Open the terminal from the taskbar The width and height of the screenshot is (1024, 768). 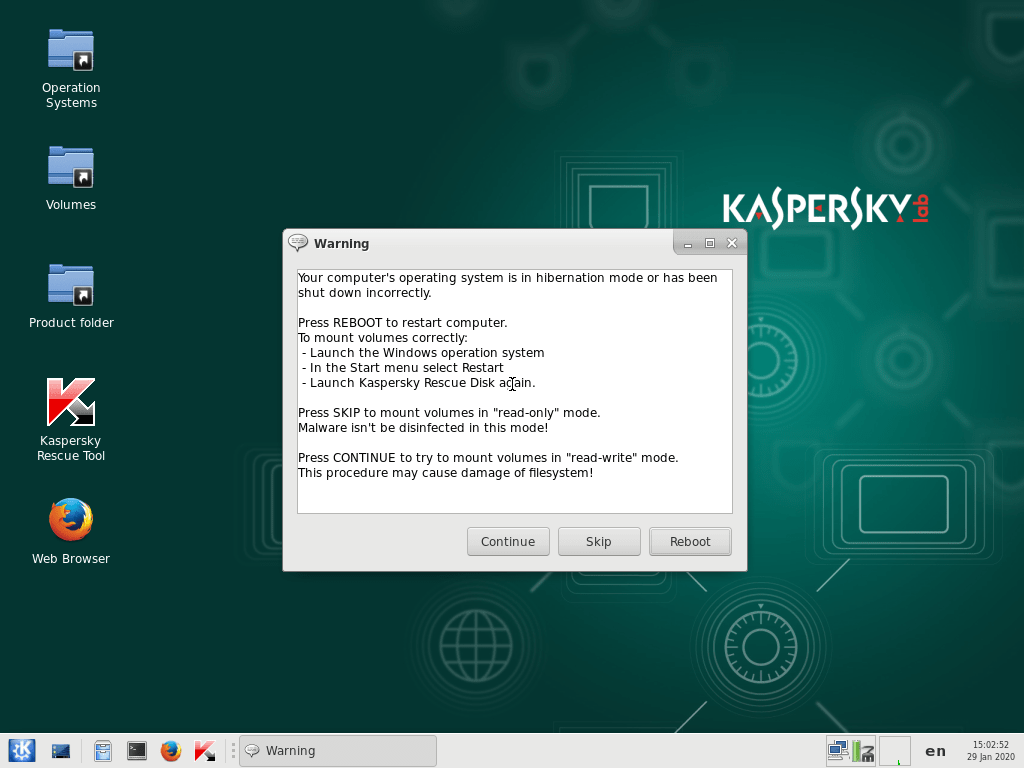point(136,751)
